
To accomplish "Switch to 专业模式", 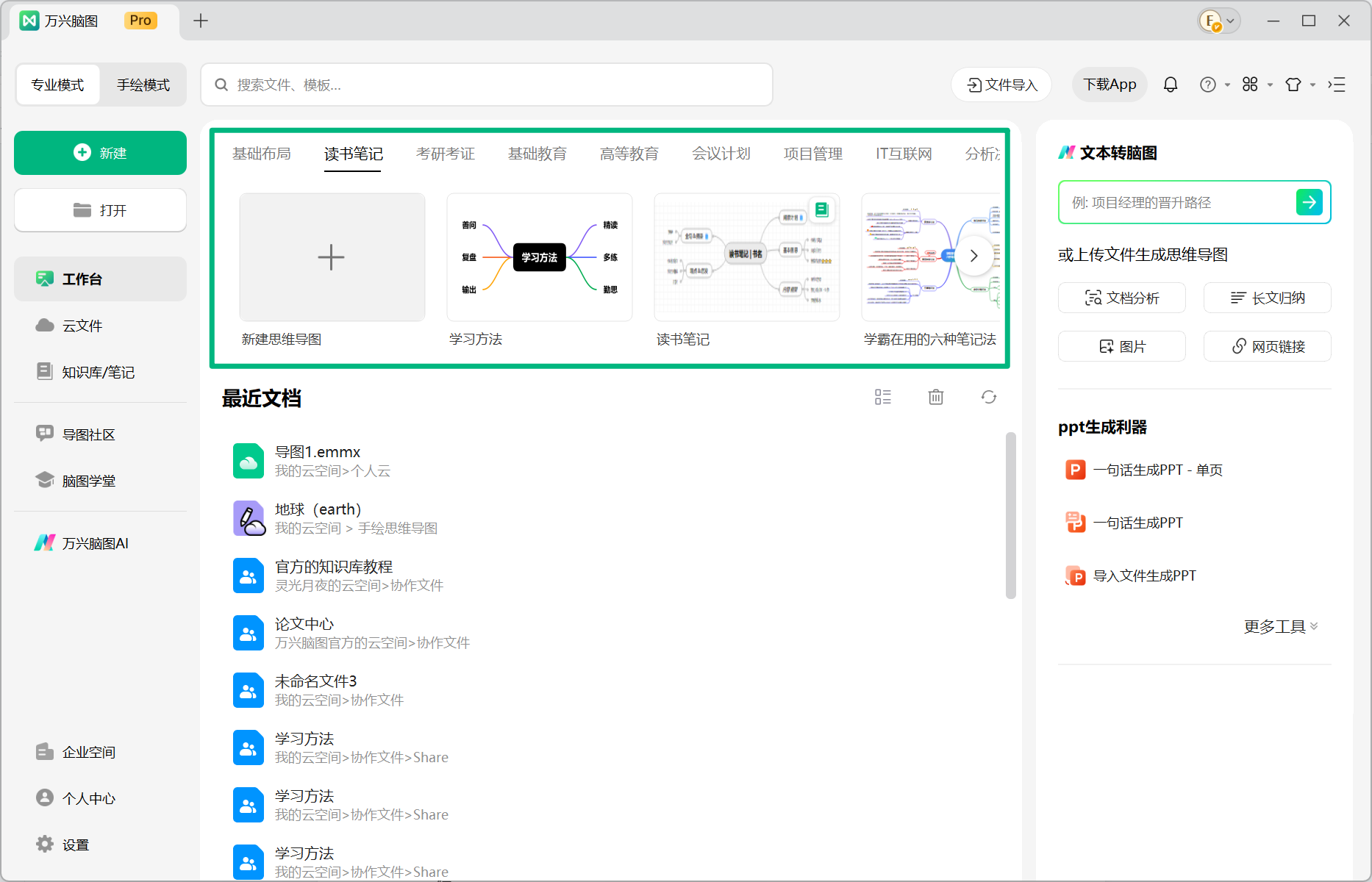I will [57, 85].
